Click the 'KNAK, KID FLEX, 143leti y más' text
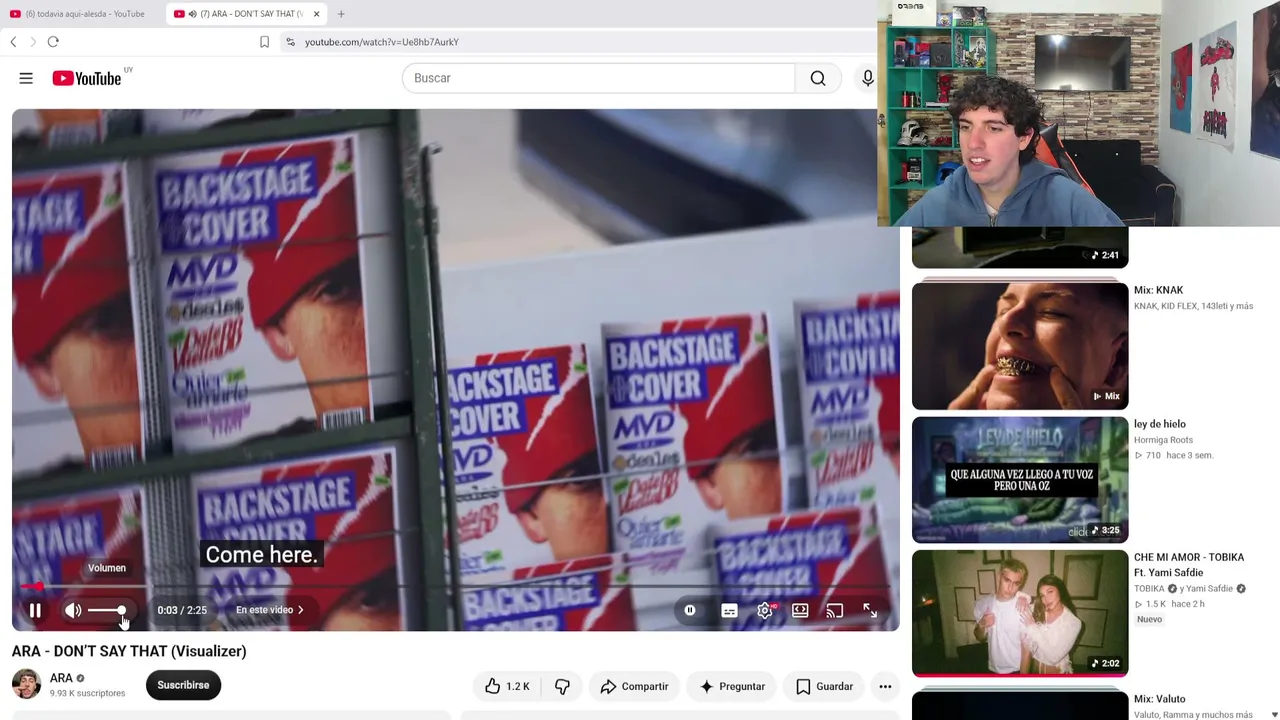Viewport: 1280px width, 720px height. (x=1193, y=306)
